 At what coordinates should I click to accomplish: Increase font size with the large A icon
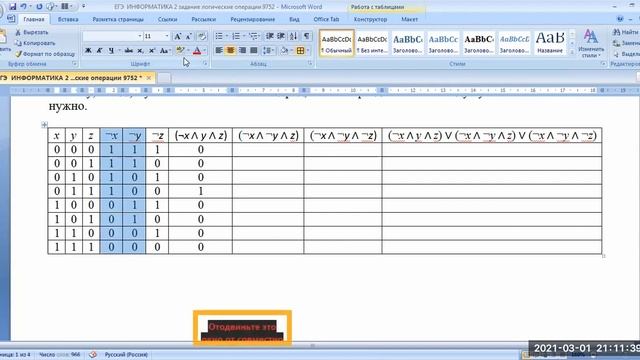point(178,36)
